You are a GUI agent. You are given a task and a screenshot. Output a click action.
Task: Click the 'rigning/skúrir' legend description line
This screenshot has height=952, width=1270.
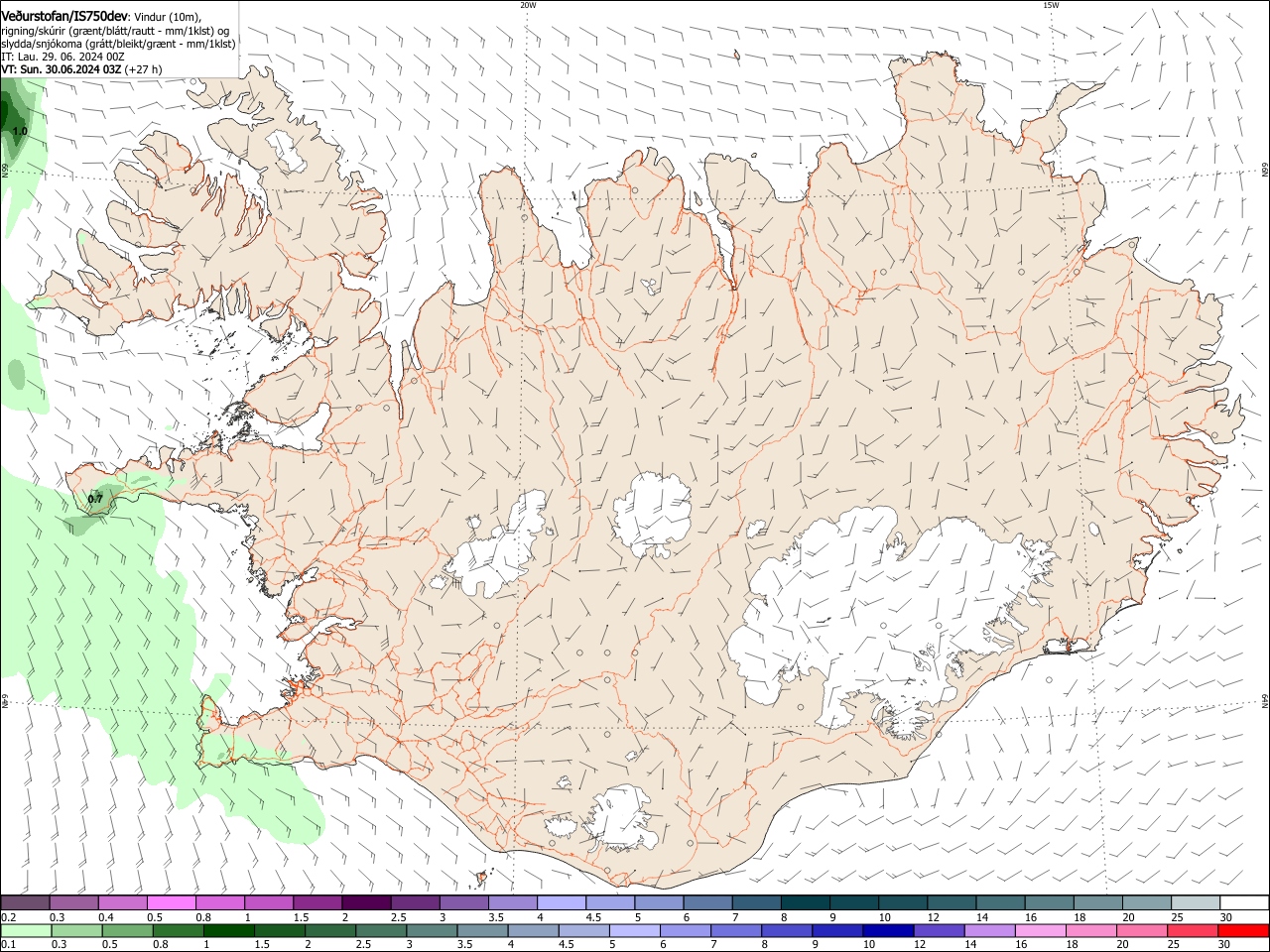pyautogui.click(x=115, y=31)
